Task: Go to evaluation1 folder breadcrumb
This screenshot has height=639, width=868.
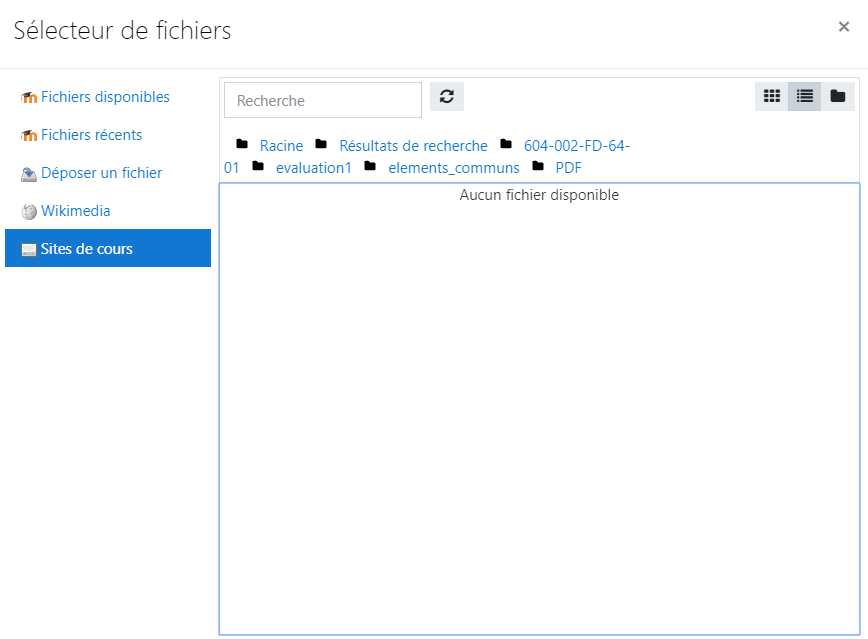Action: click(x=313, y=168)
